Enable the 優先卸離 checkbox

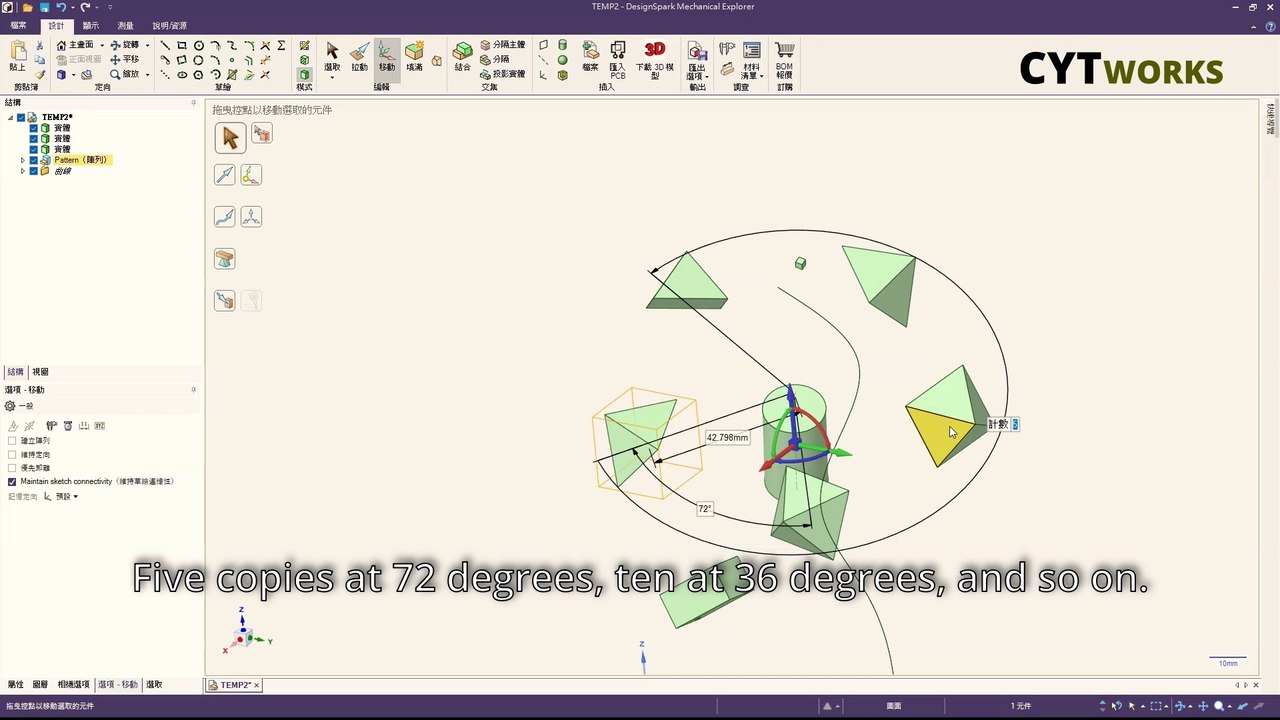coord(12,468)
